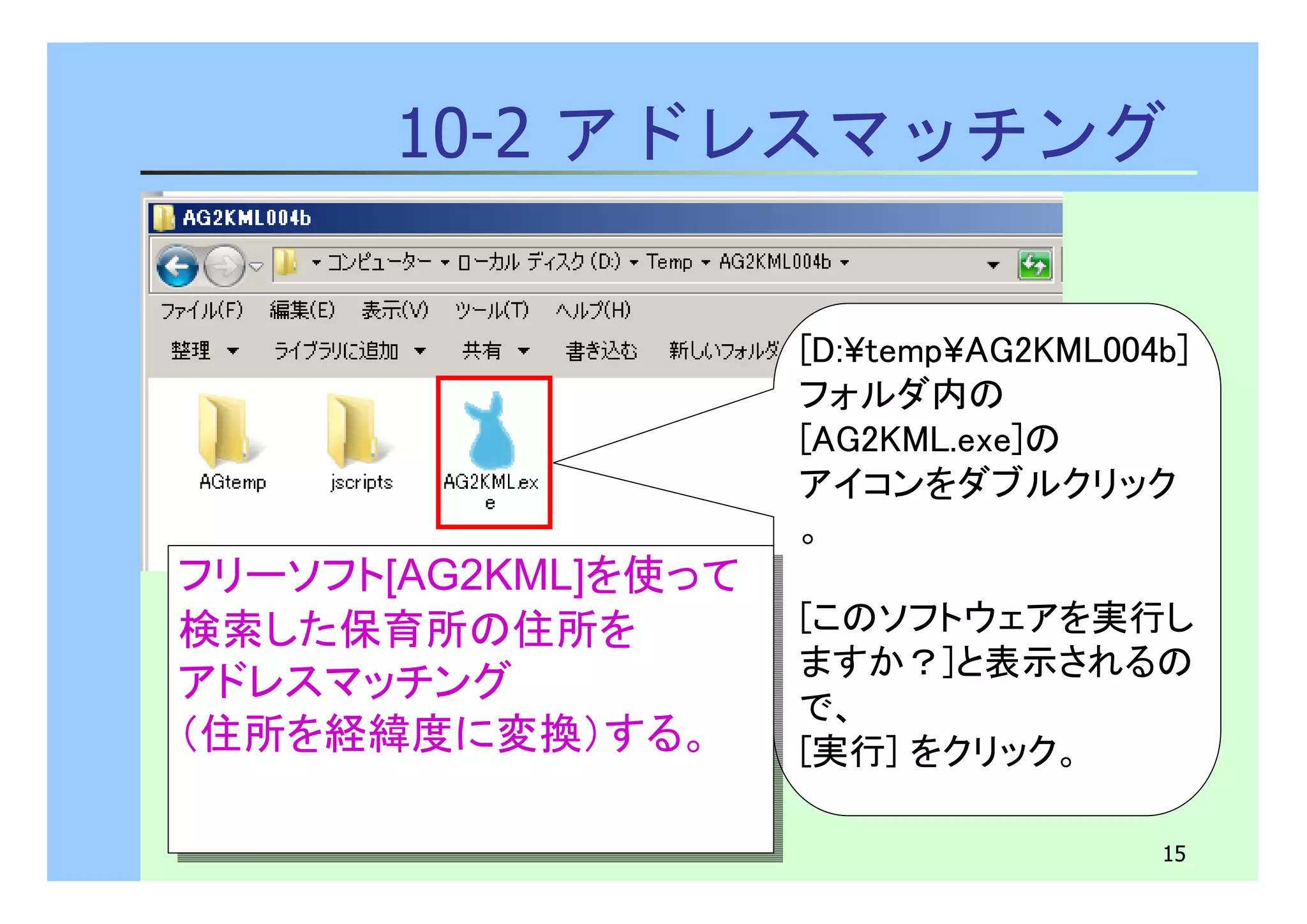Click the AG2KML.exe file name label

click(x=491, y=491)
